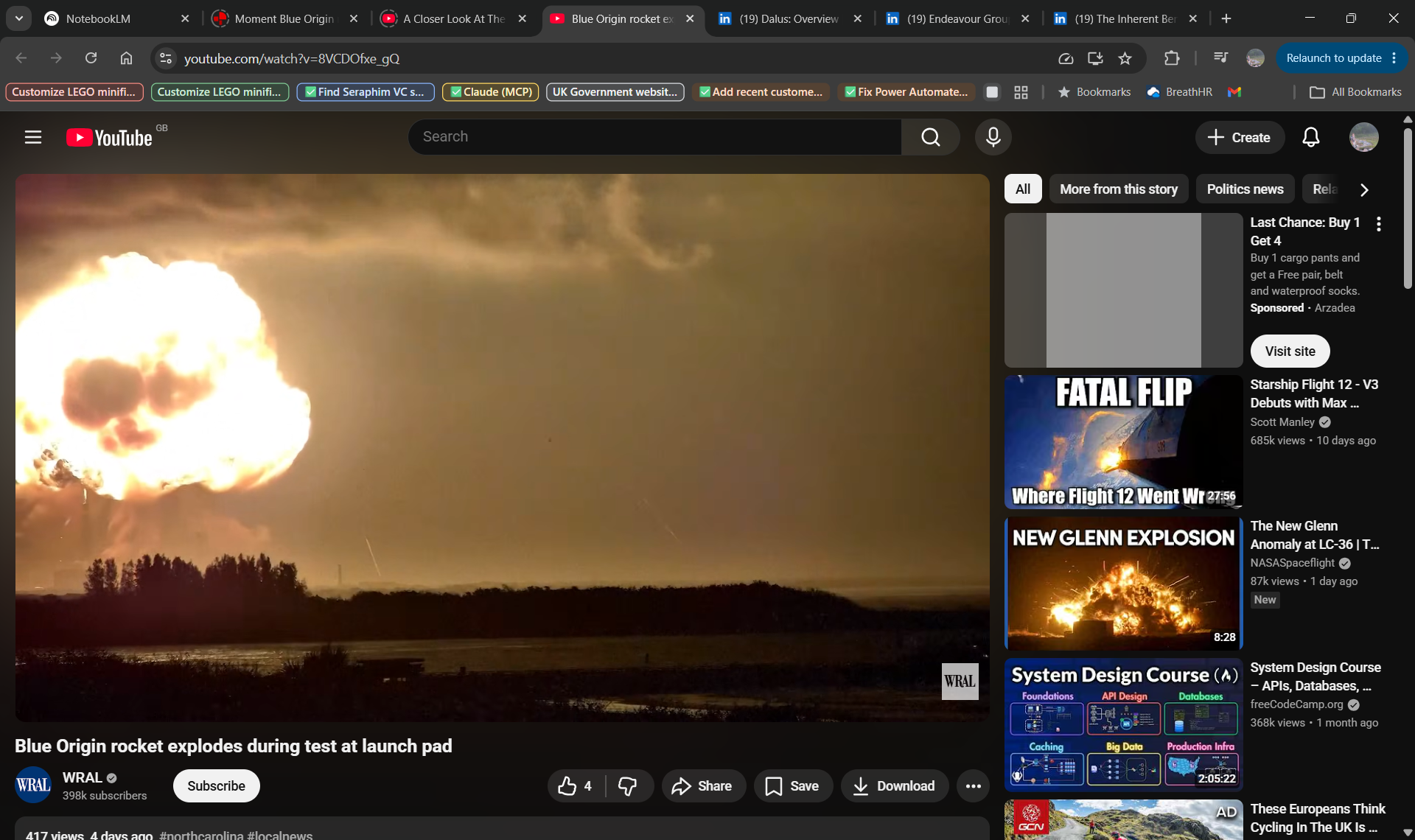Open the tab search dropdown
This screenshot has height=840, width=1415.
(x=19, y=18)
